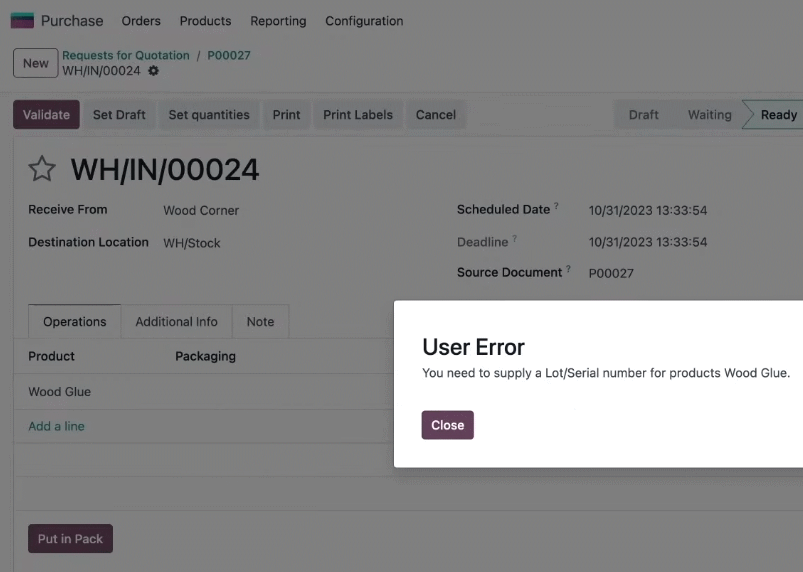Mark record favorite with the star icon
Image resolution: width=803 pixels, height=572 pixels.
(41, 169)
